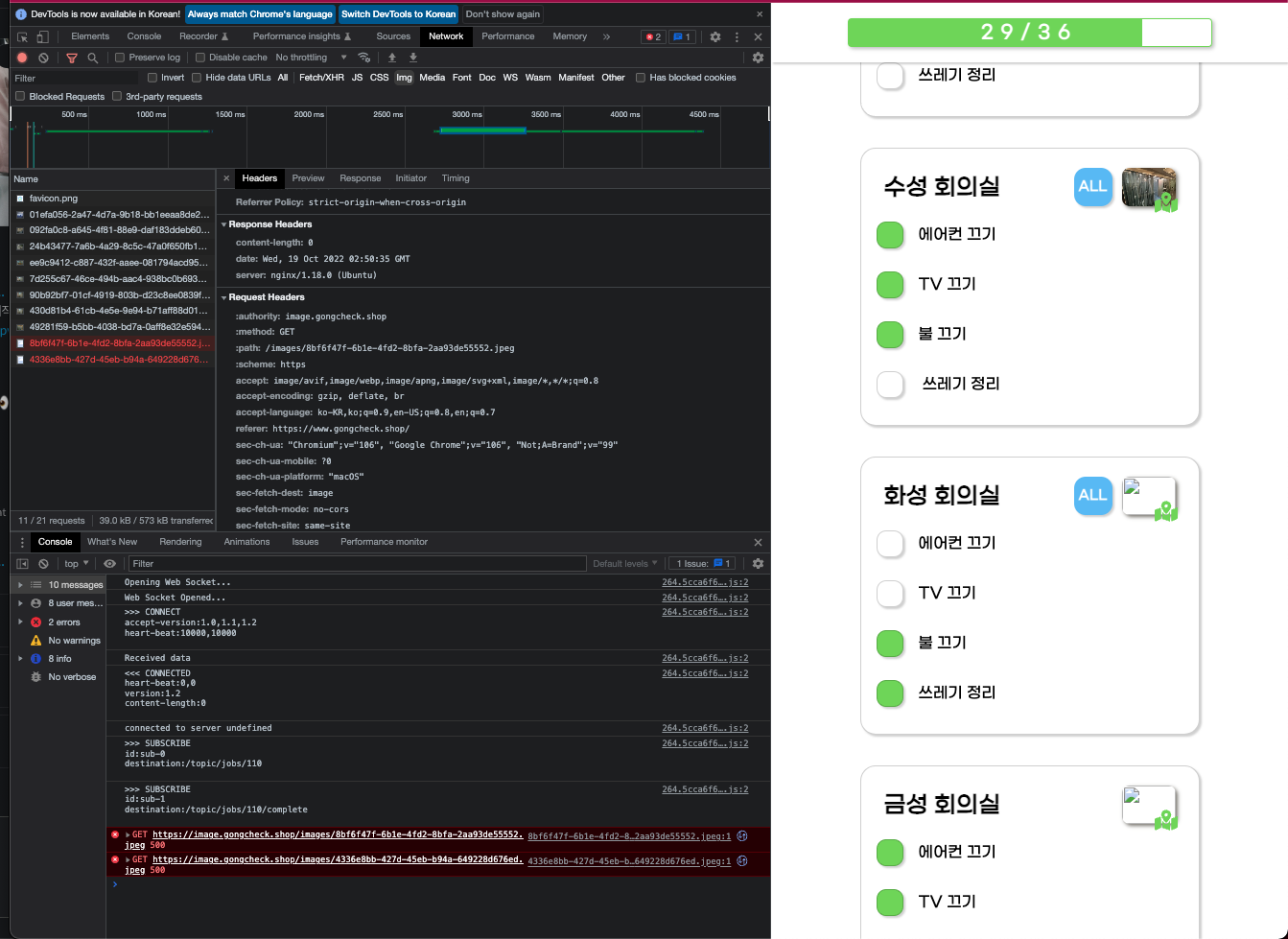Select the Inspect element tool
This screenshot has height=939, width=1288.
(21, 35)
